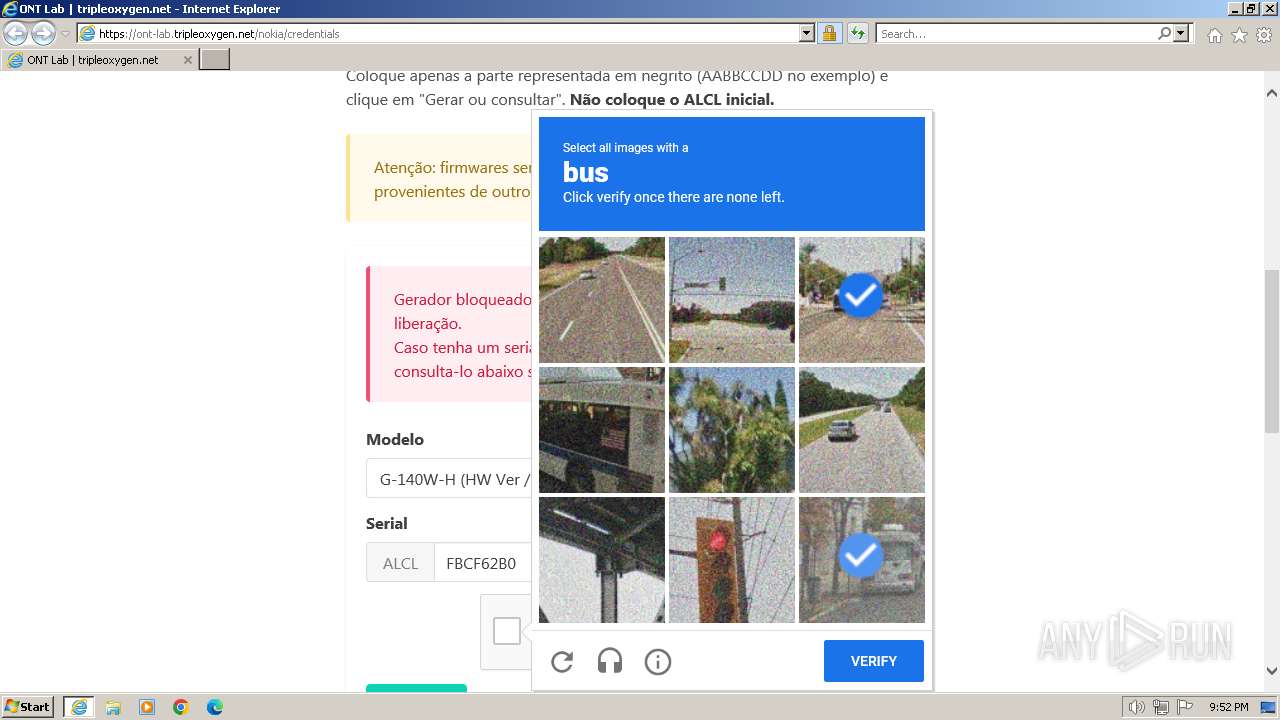Screen dimensions: 1280x720
Task: Open File Explorer taskbar icon
Action: (113, 707)
